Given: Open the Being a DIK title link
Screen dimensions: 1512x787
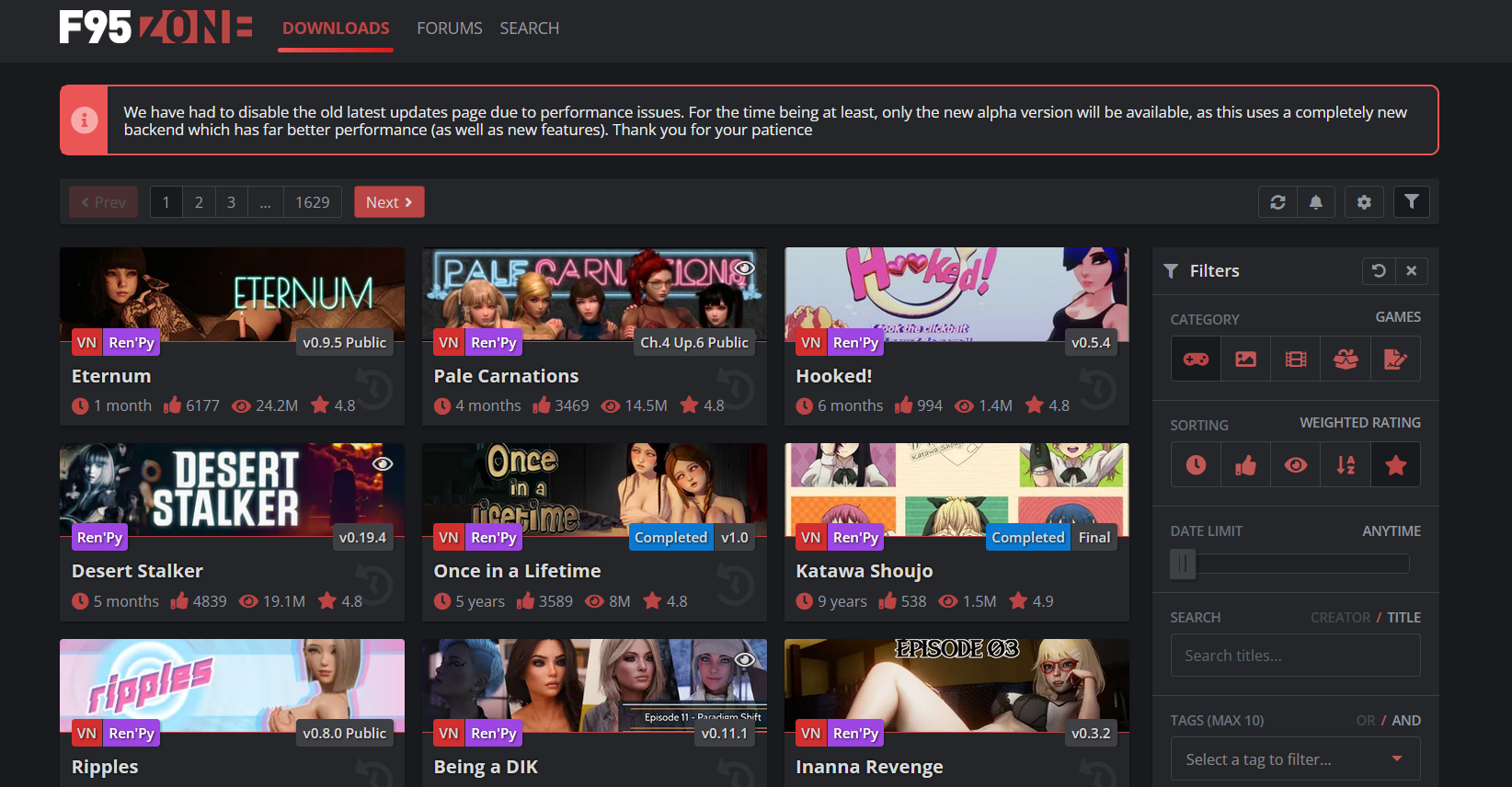Looking at the screenshot, I should click(486, 767).
